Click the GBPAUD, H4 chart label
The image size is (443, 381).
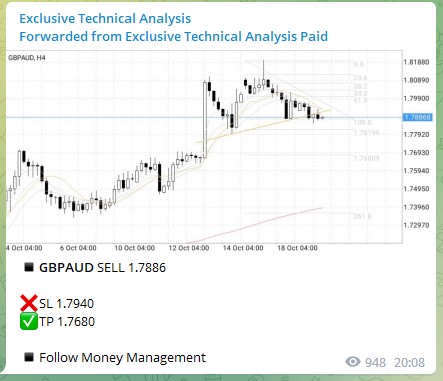click(27, 58)
